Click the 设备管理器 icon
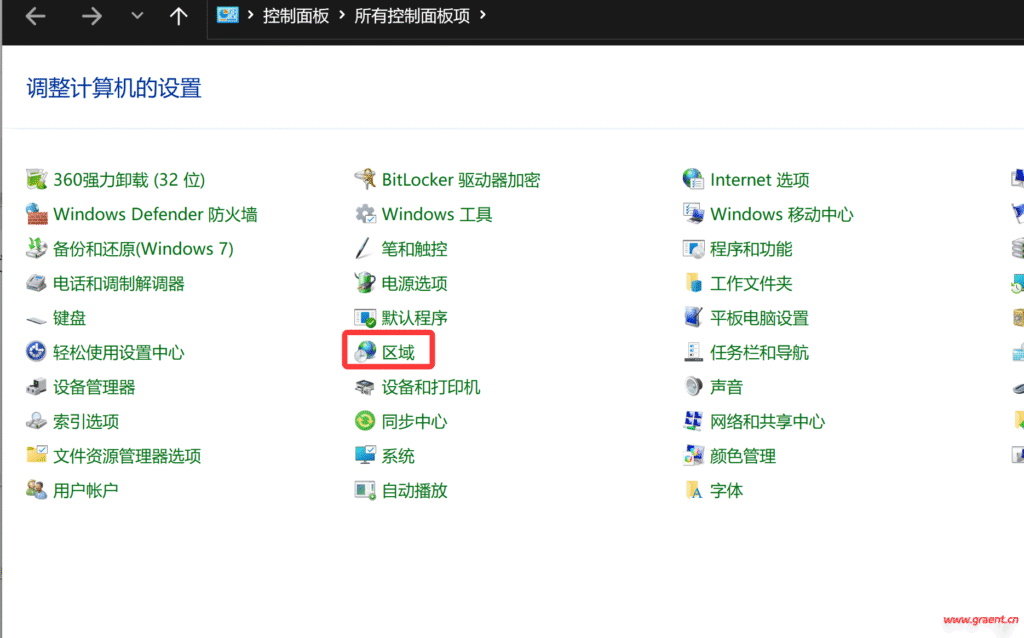Screen dimensions: 1024x638 (37, 387)
